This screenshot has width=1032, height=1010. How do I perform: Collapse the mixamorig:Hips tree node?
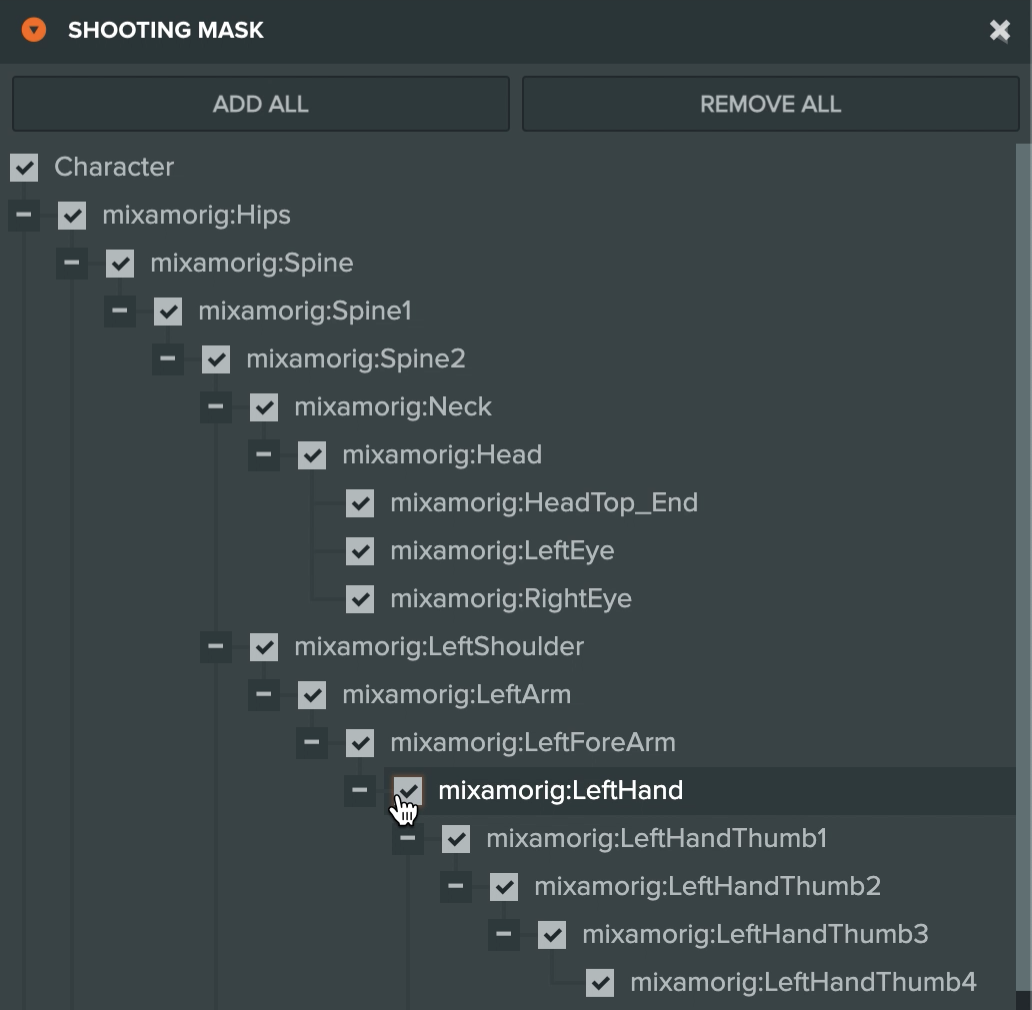[x=24, y=215]
